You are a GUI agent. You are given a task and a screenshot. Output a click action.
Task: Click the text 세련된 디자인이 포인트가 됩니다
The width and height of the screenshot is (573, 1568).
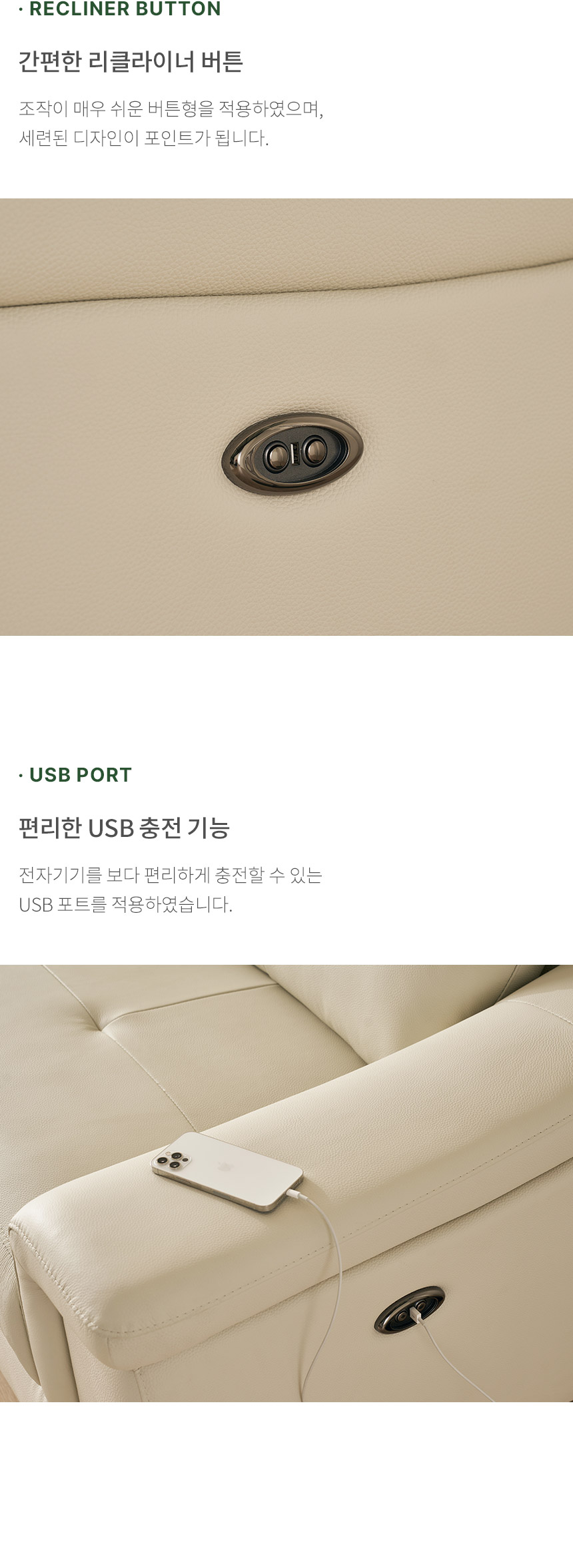point(144,138)
